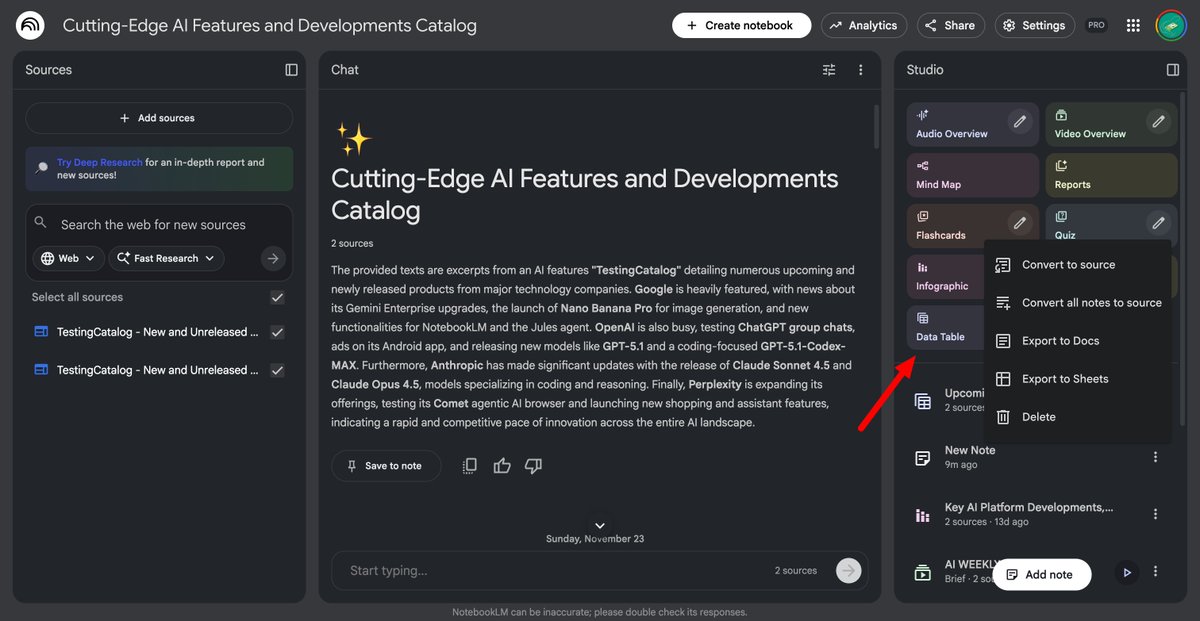The image size is (1200, 621).
Task: Edit the Flashcards options with the pencil icon
Action: coord(1020,222)
